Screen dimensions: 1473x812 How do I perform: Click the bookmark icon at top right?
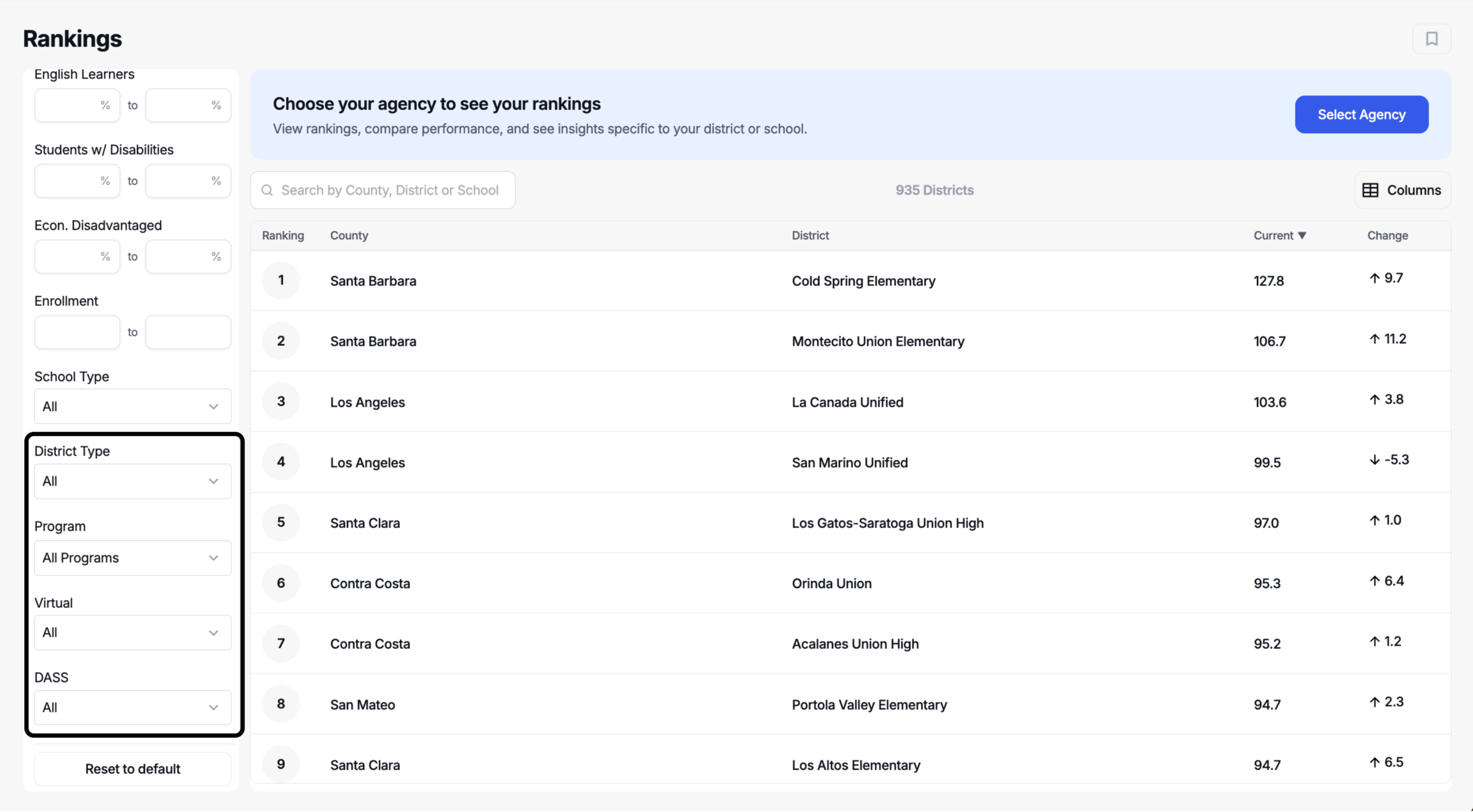1432,39
